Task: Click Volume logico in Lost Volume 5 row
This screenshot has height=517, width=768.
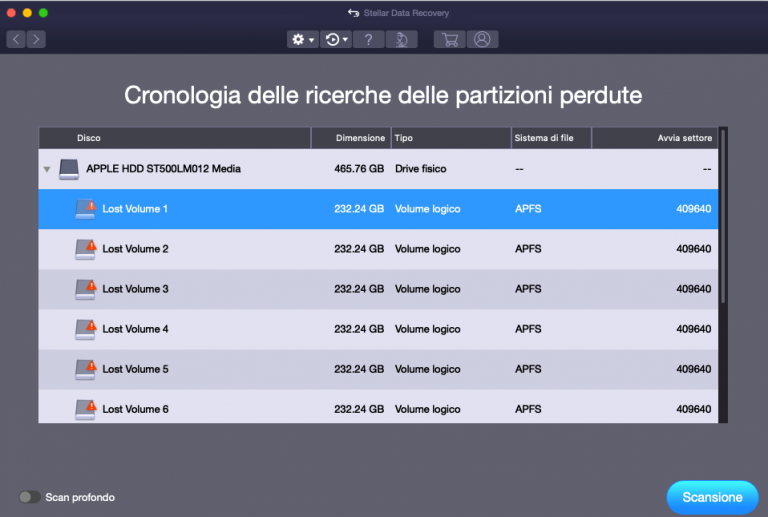Action: (428, 370)
